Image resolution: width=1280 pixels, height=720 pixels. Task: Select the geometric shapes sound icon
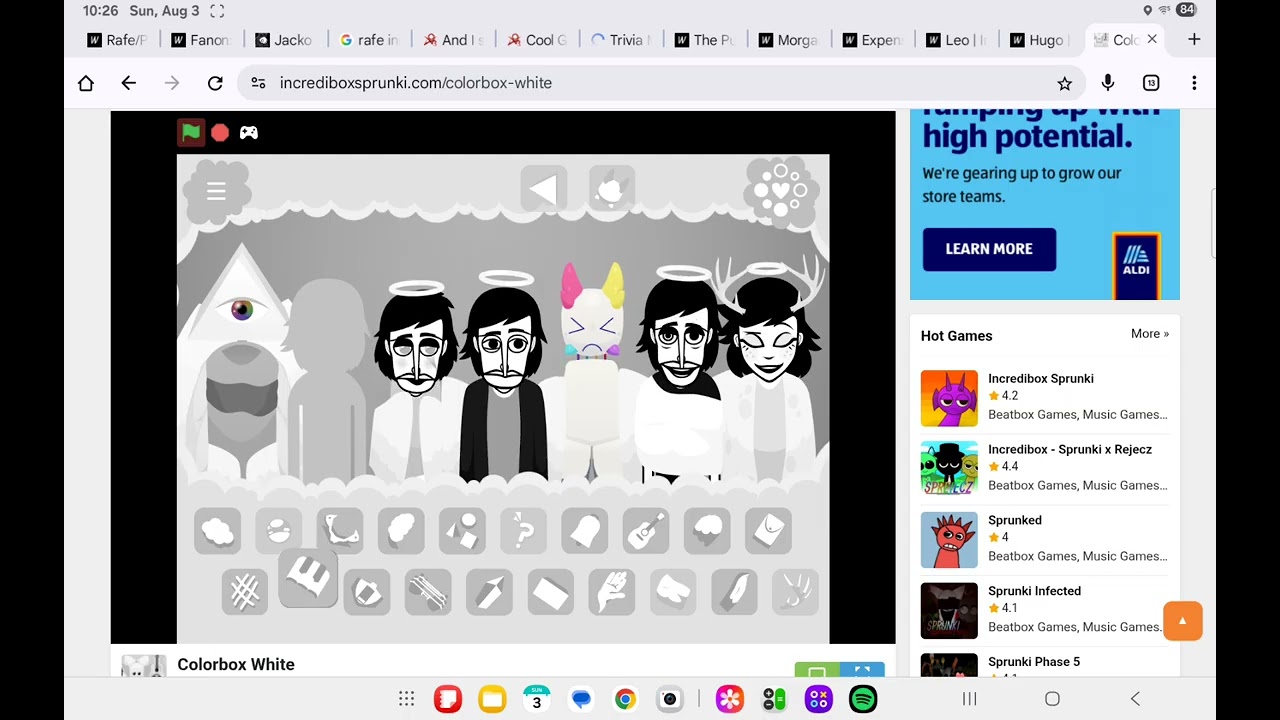click(x=462, y=531)
